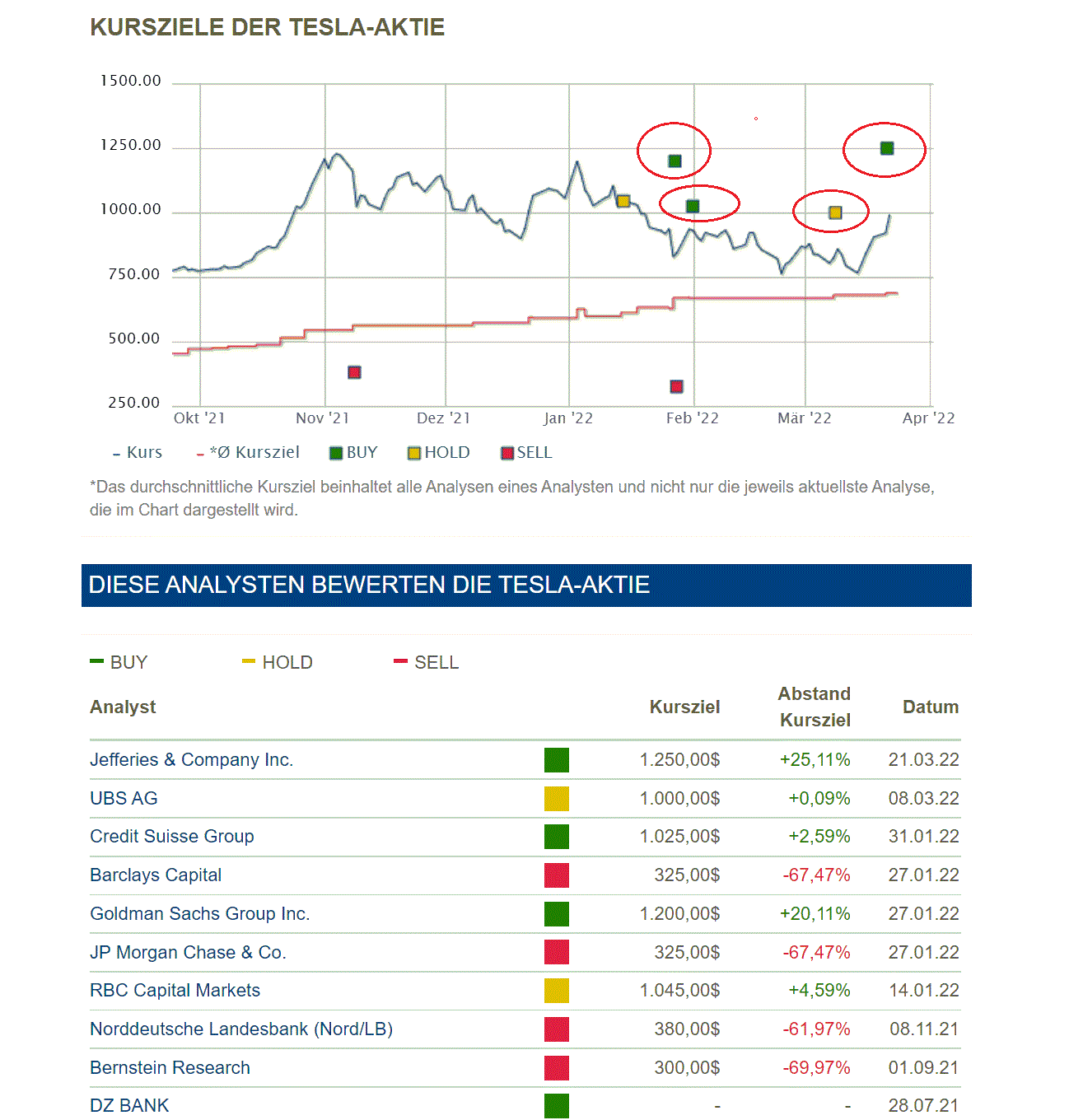Image resolution: width=1083 pixels, height=1120 pixels.
Task: Click the Kursziele der Tesla-Aktie heading
Action: pos(267,27)
